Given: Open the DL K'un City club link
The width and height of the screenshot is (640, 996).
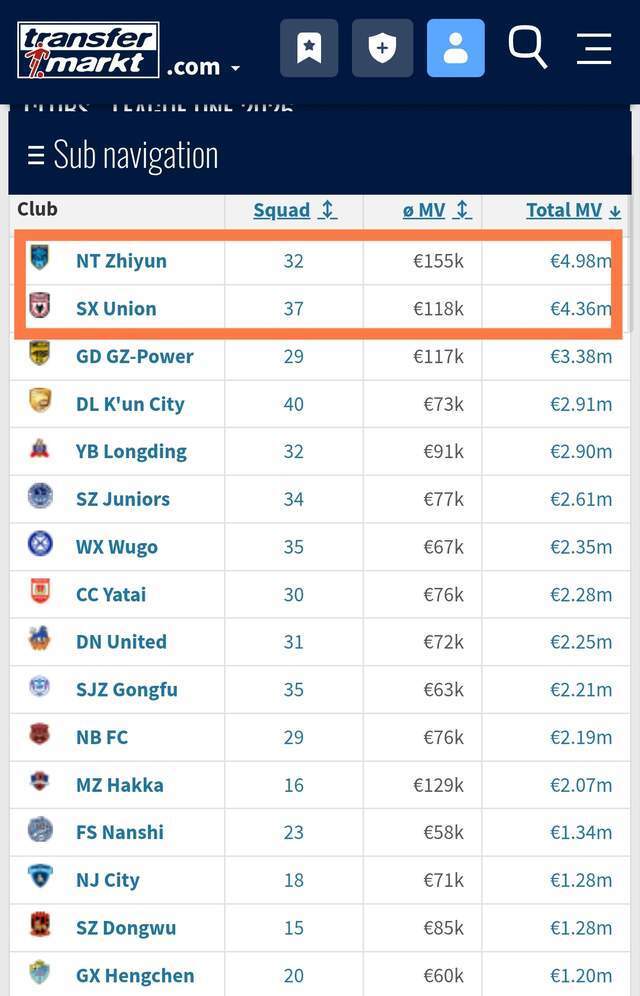Looking at the screenshot, I should tap(130, 404).
